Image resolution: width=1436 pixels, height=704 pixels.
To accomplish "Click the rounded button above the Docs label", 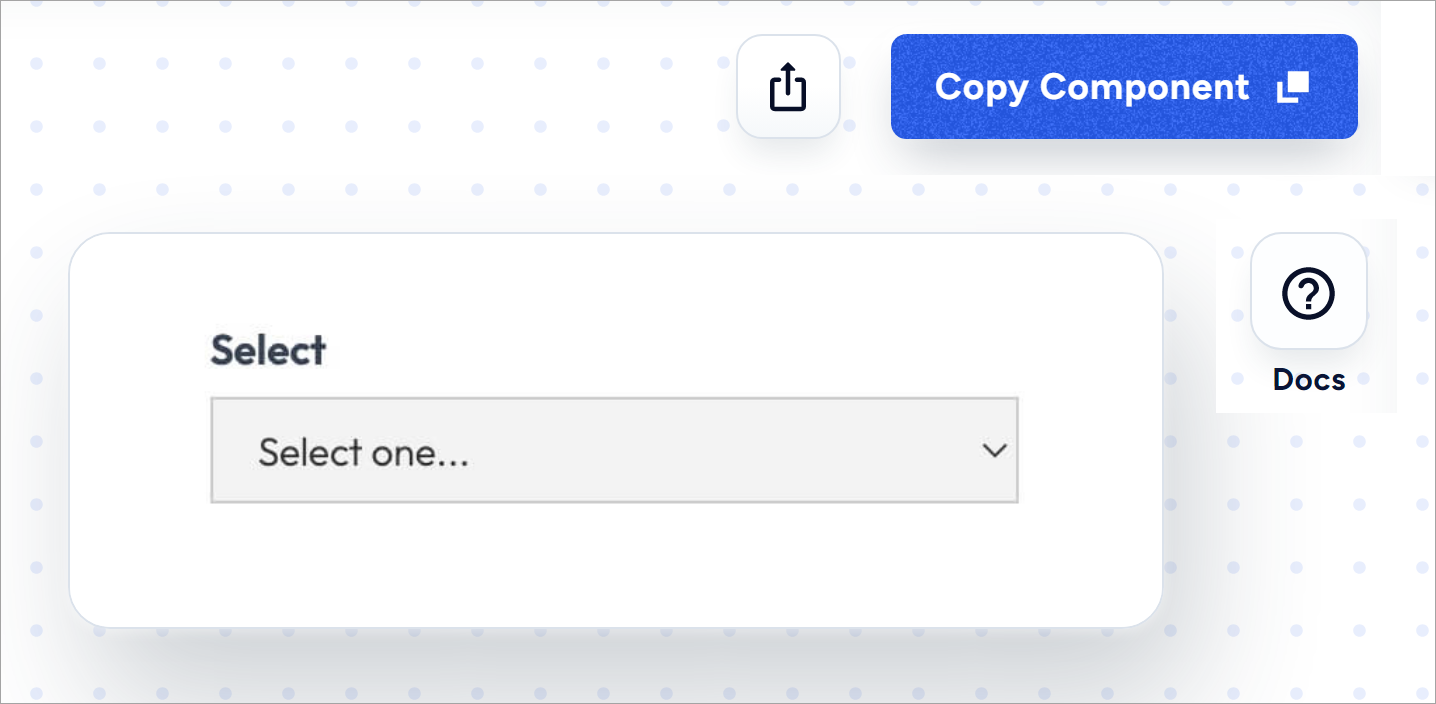I will point(1308,292).
